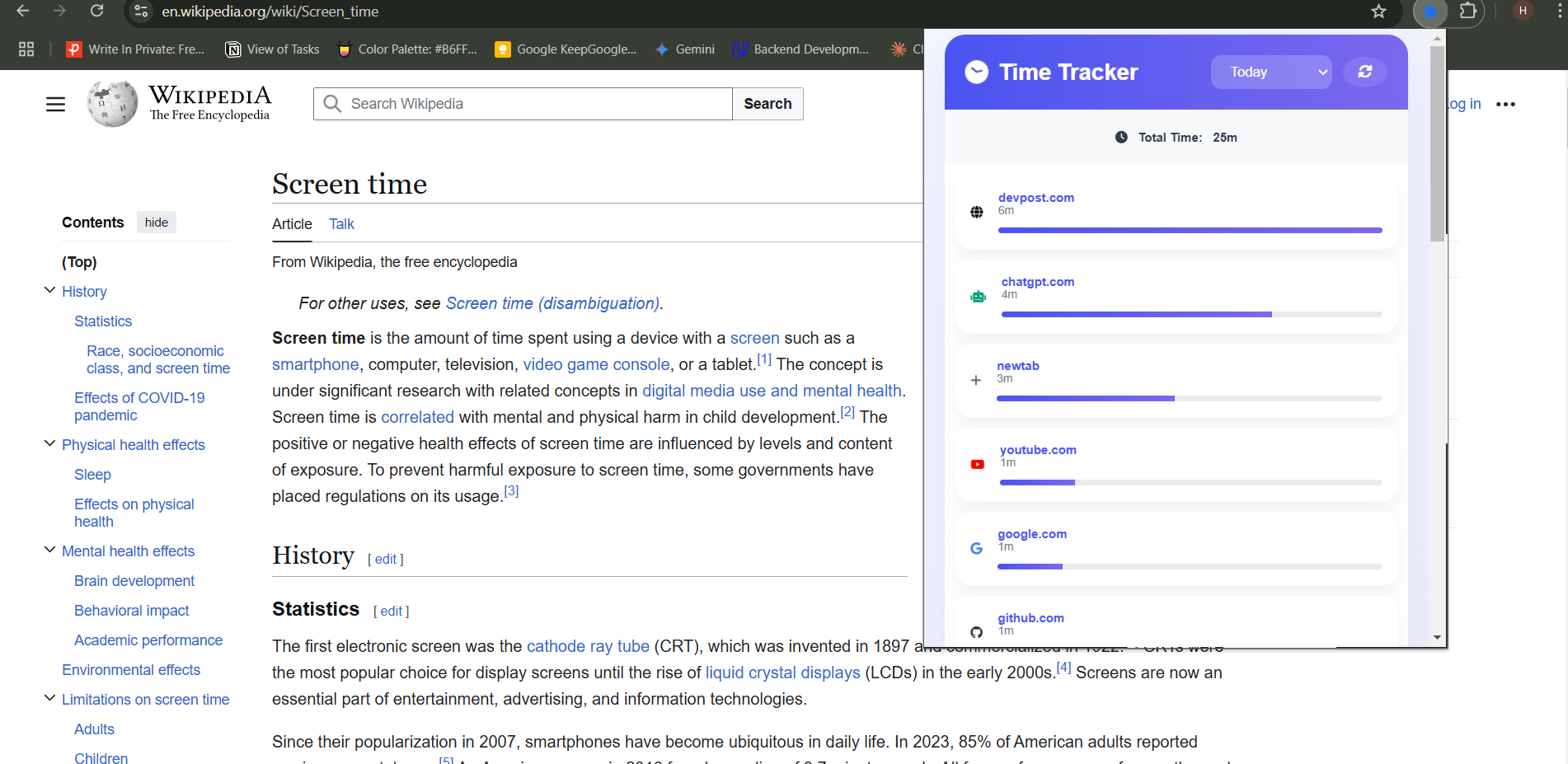Switch to the Talk tab

[x=341, y=224]
